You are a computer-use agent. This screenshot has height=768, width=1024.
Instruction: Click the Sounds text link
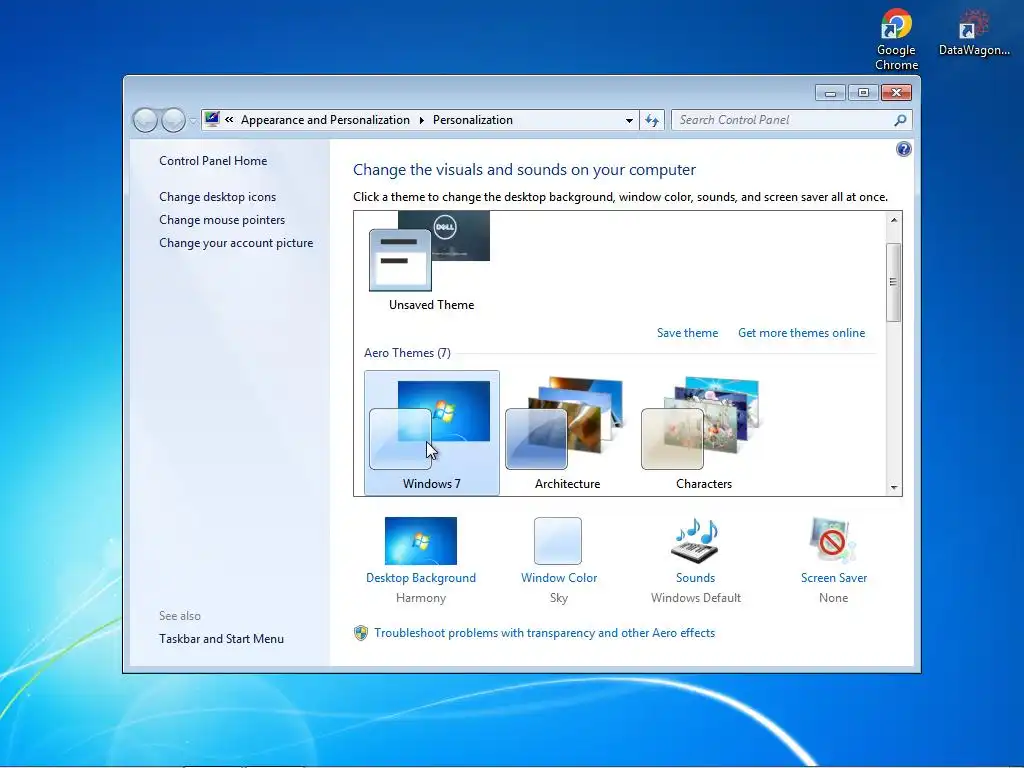[695, 578]
